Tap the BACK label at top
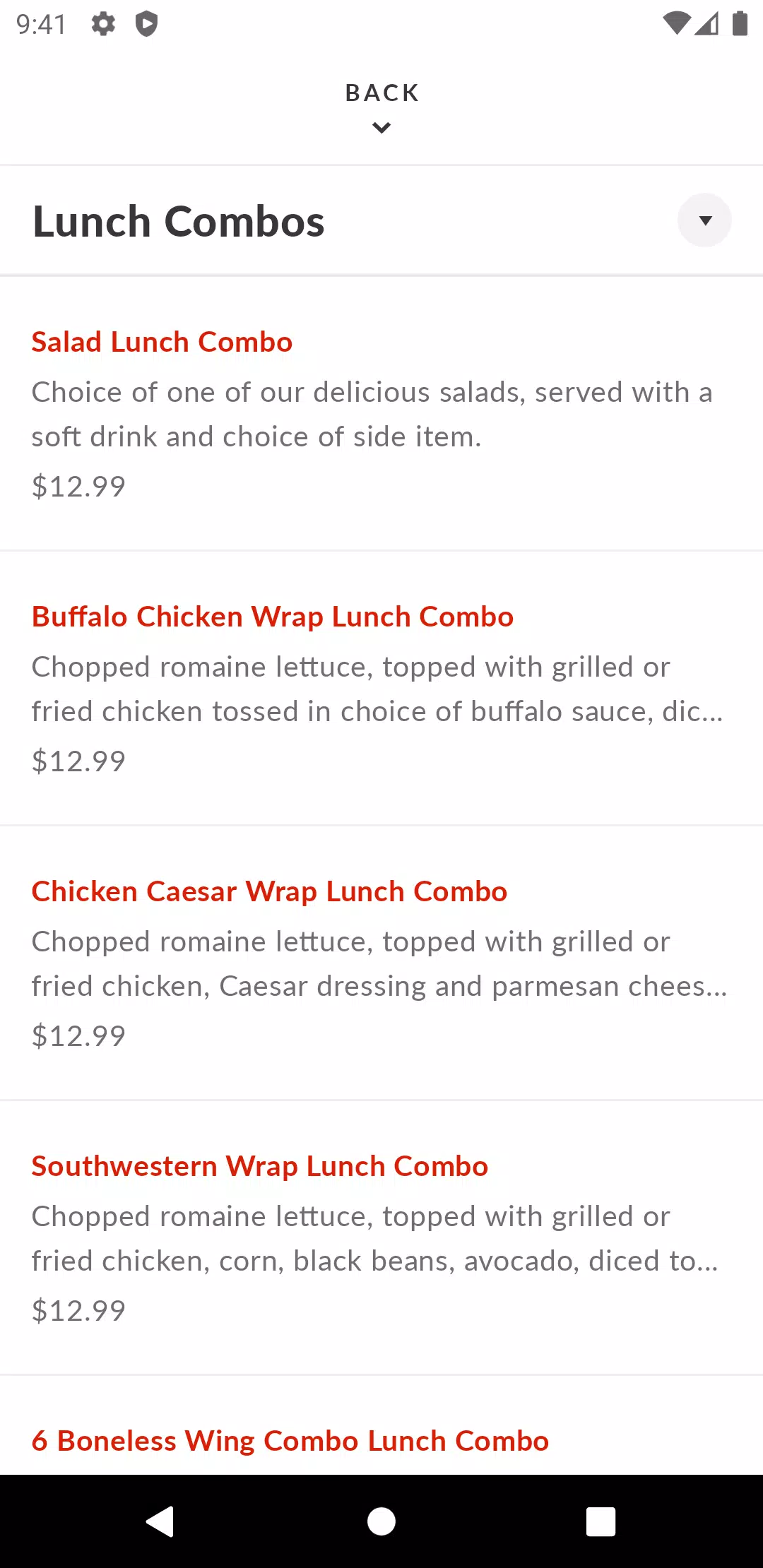 pos(382,93)
